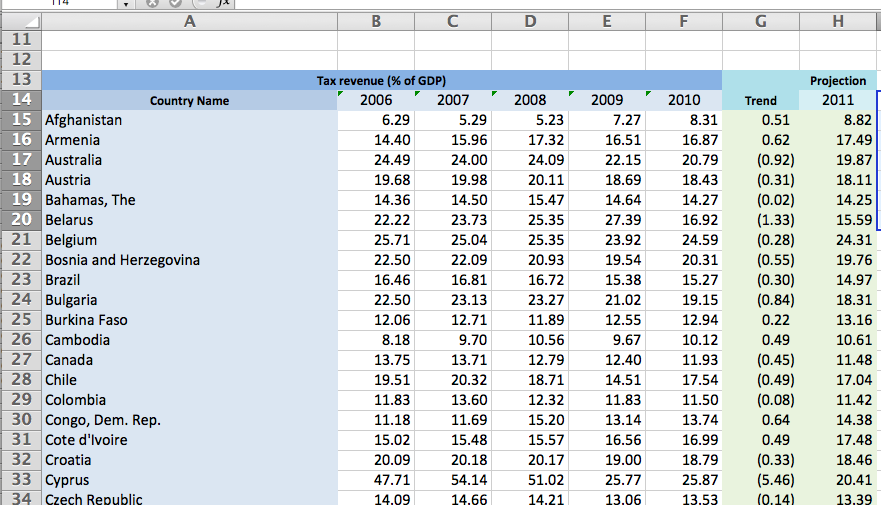Select the 'Trend' header cell

point(761,100)
